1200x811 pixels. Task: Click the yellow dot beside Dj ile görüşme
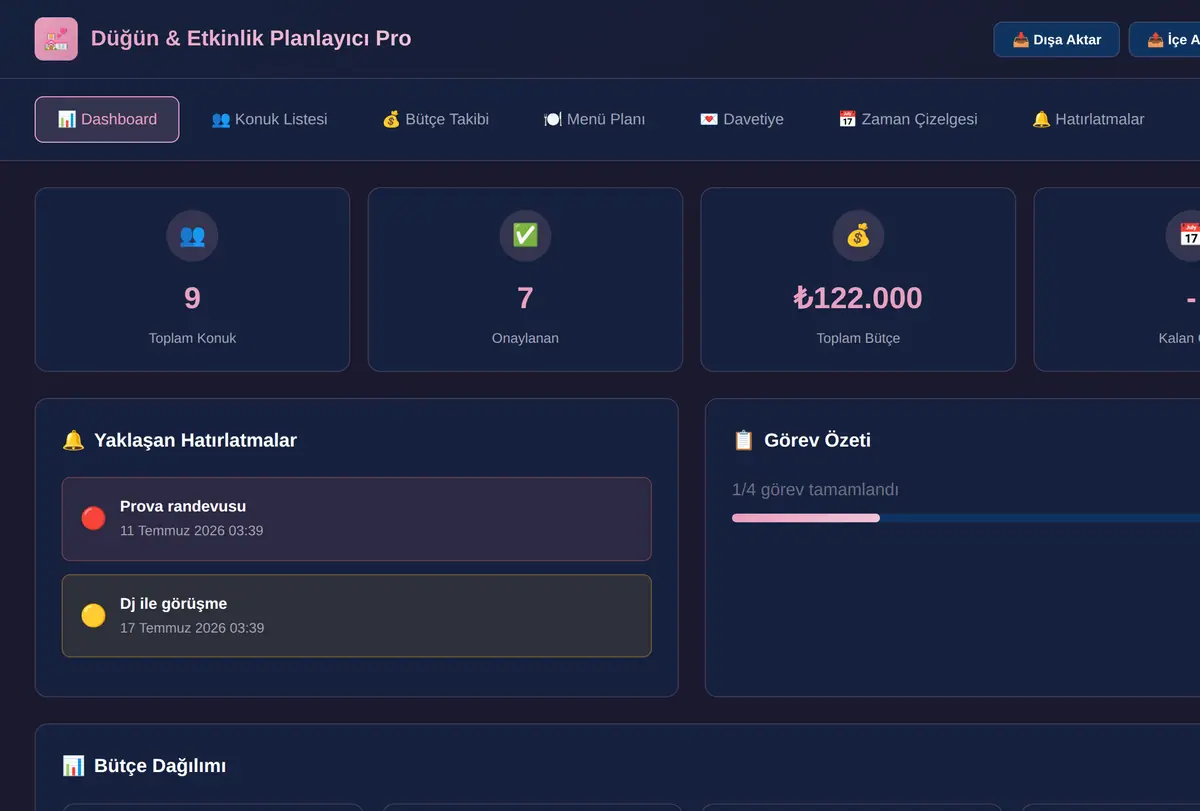click(93, 615)
